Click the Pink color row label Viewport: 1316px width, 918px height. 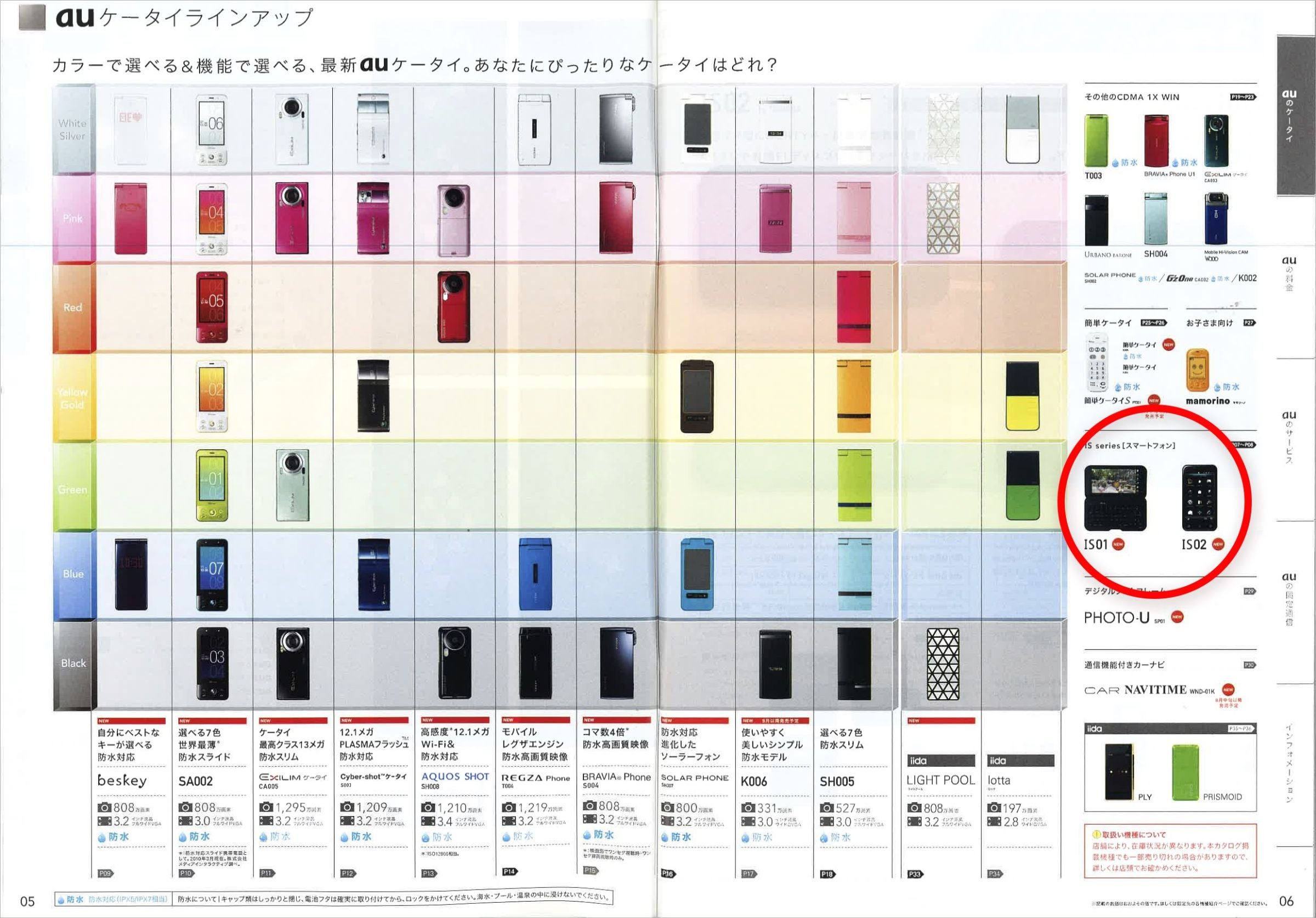coord(73,218)
